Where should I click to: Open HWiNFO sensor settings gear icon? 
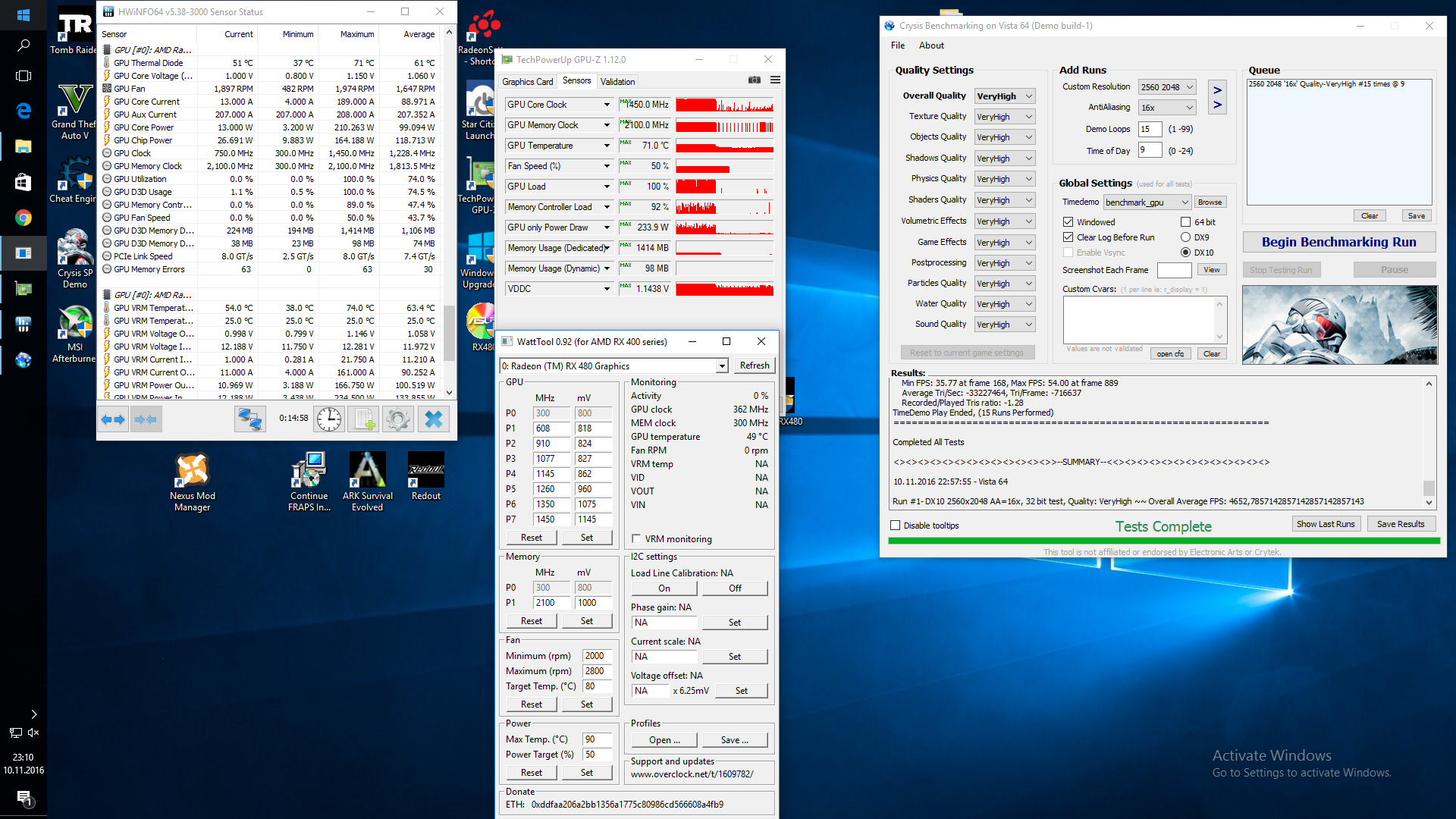click(x=397, y=419)
